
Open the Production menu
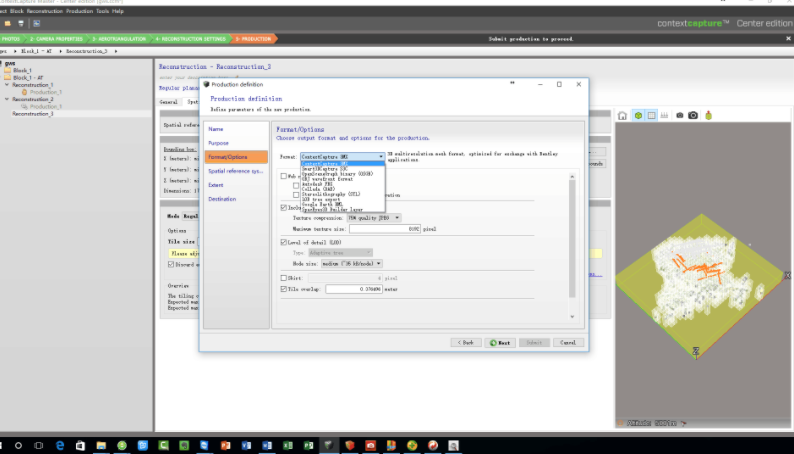click(80, 11)
